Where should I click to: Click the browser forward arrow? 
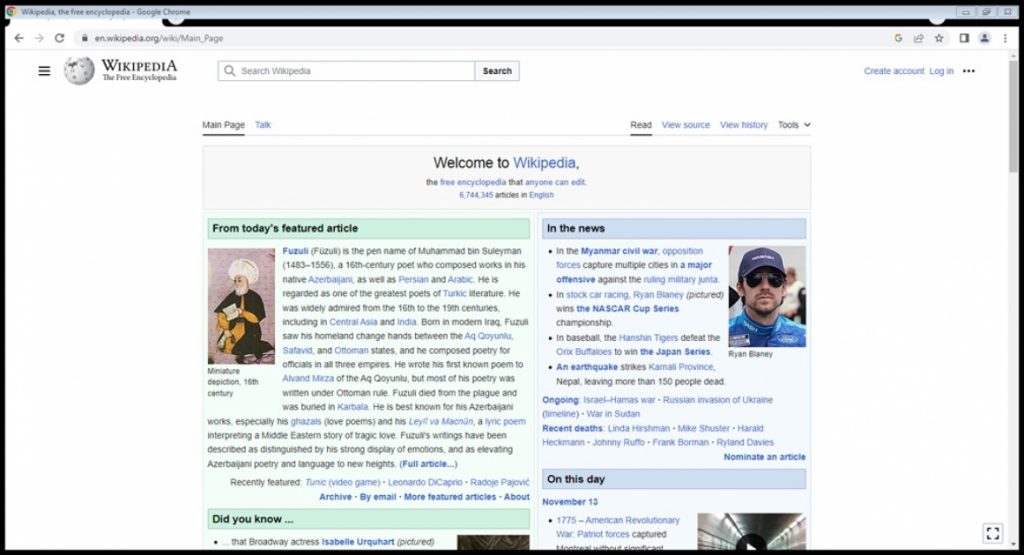point(39,38)
